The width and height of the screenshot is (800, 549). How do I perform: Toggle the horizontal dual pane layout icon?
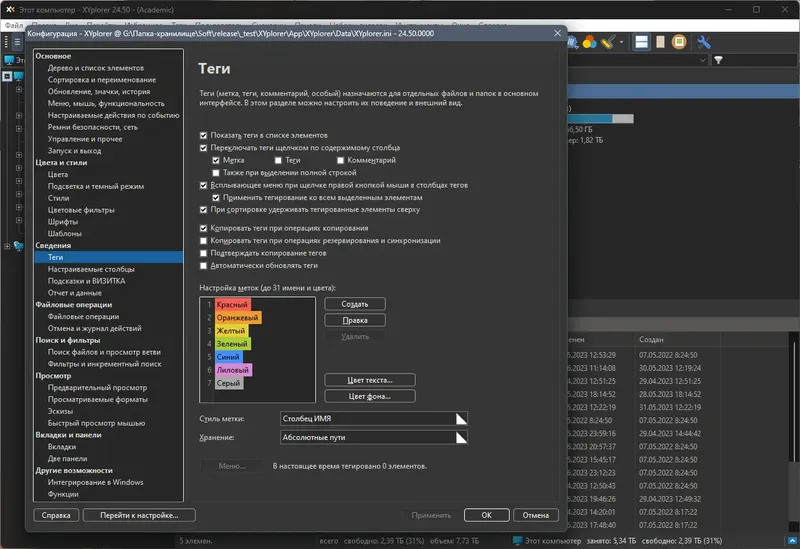pos(641,42)
